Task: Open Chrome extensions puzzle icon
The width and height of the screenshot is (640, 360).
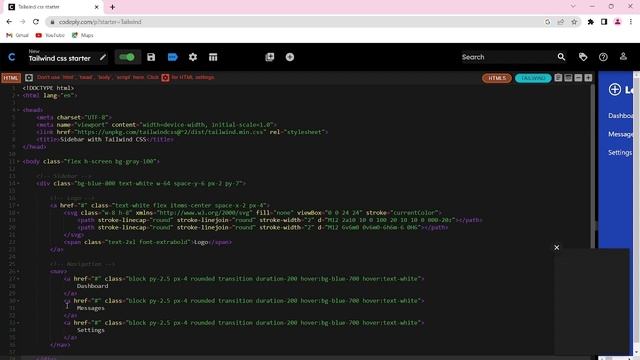Action: [591, 22]
